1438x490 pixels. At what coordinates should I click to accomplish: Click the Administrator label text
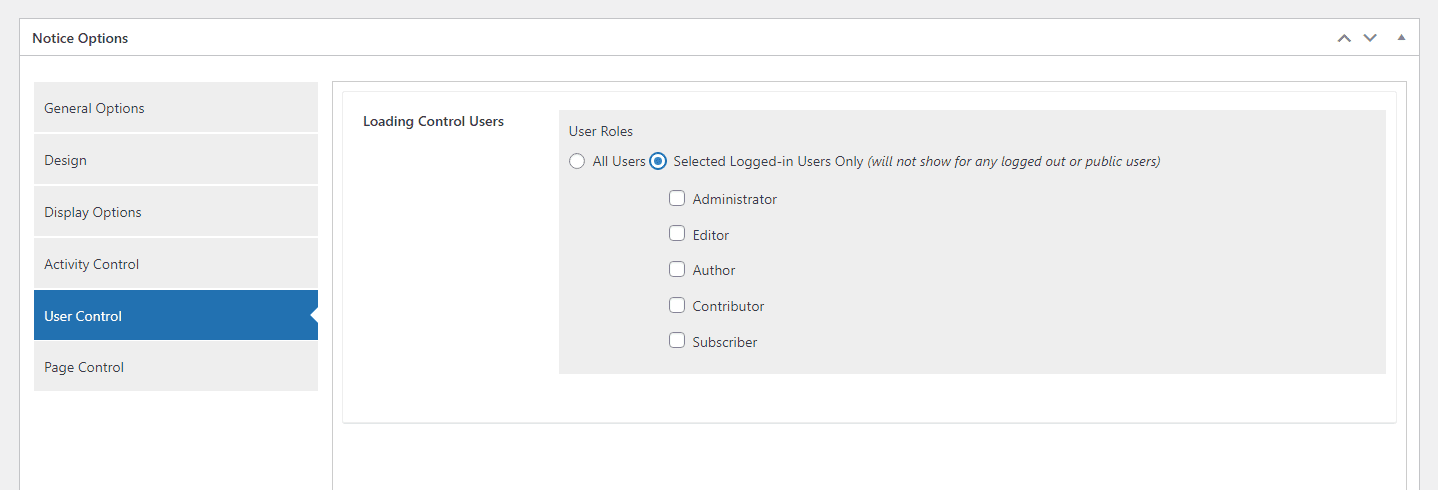pos(735,199)
